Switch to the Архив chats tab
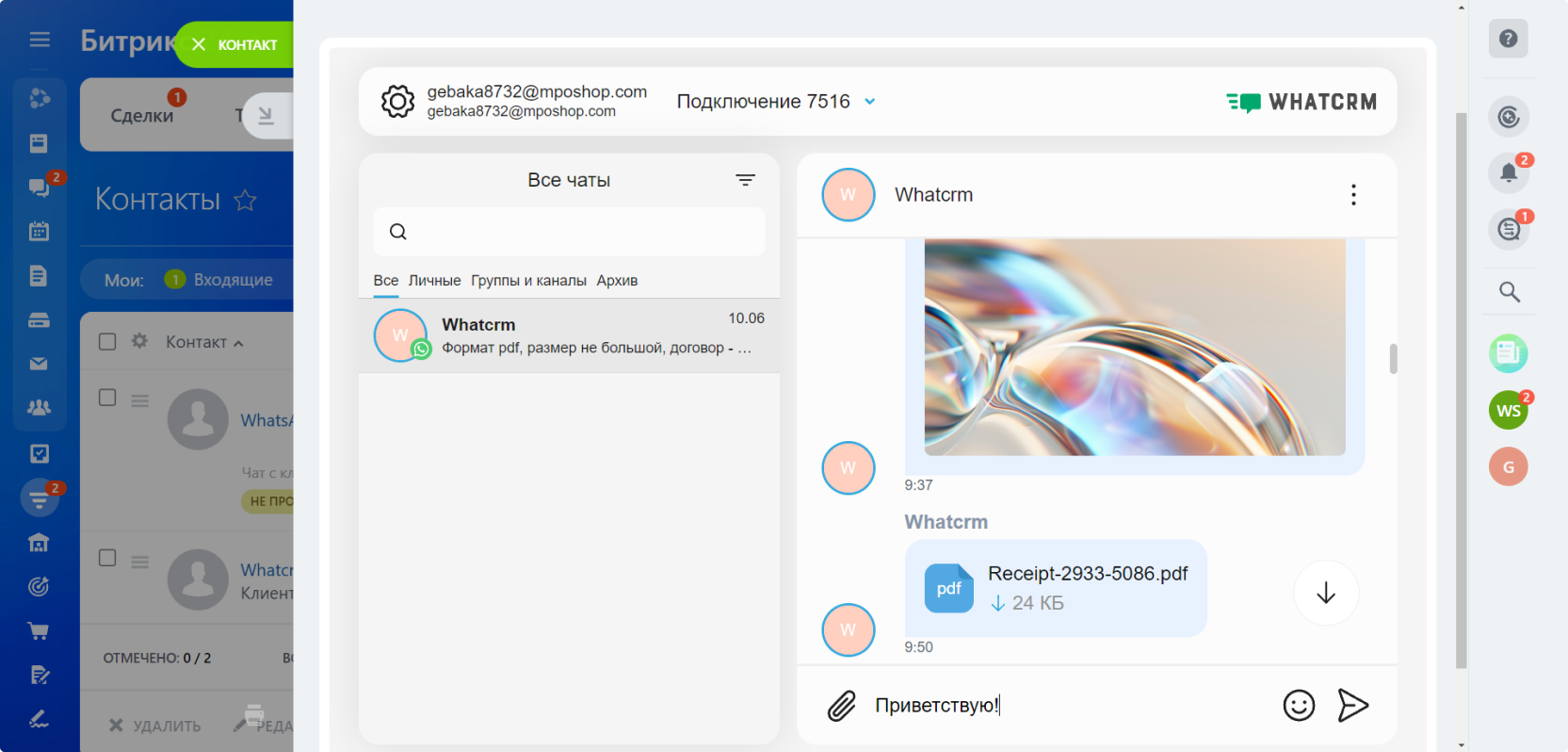Viewport: 1568px width, 752px height. (617, 281)
